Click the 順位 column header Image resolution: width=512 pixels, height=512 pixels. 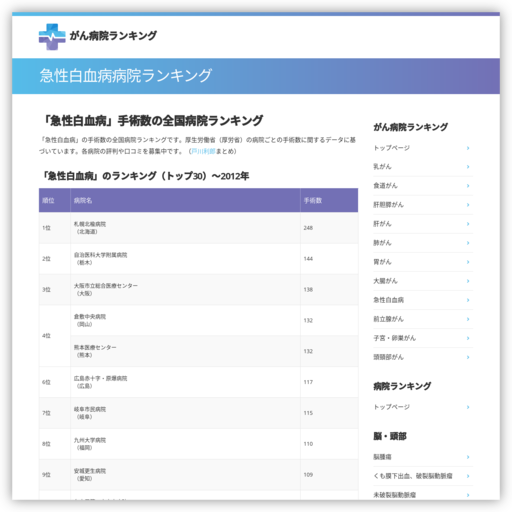click(x=55, y=200)
